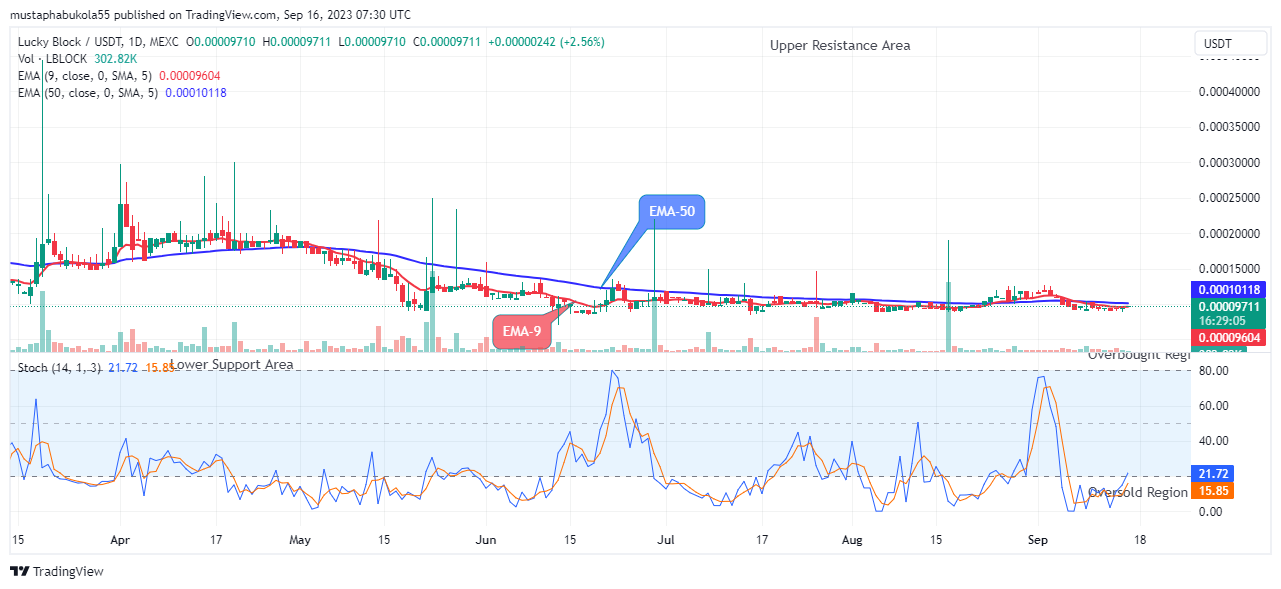
Task: Click the 0.00025000 price axis label
Action: pos(1231,198)
